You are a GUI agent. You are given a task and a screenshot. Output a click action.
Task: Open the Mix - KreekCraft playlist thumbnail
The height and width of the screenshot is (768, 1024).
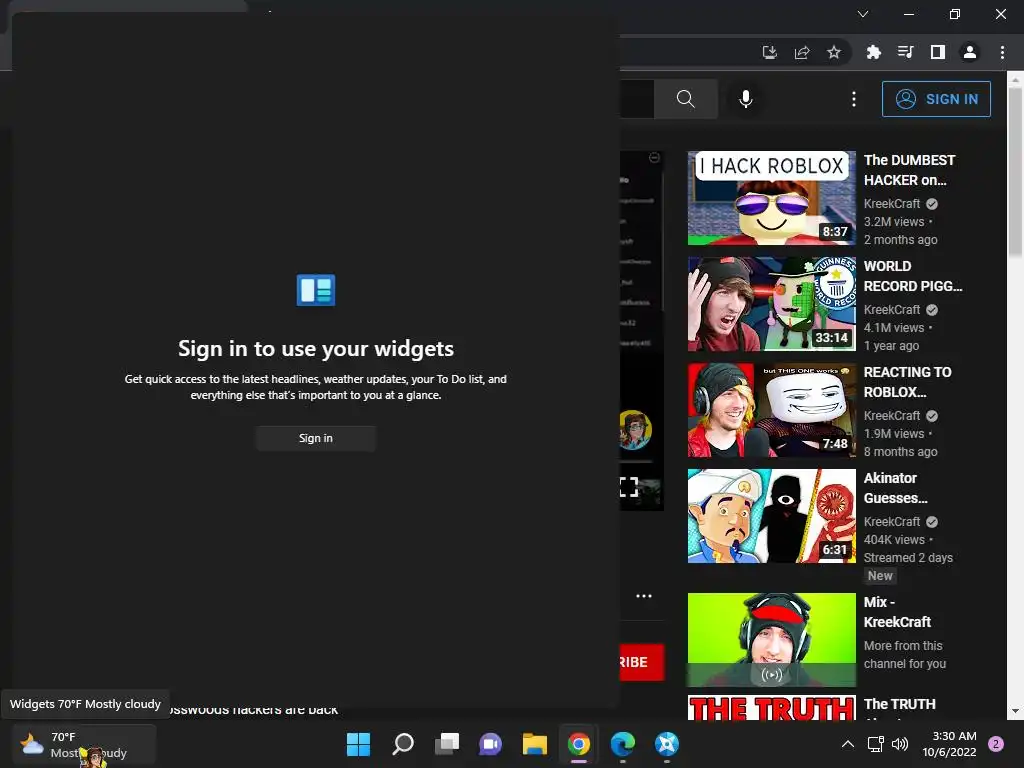tap(772, 640)
